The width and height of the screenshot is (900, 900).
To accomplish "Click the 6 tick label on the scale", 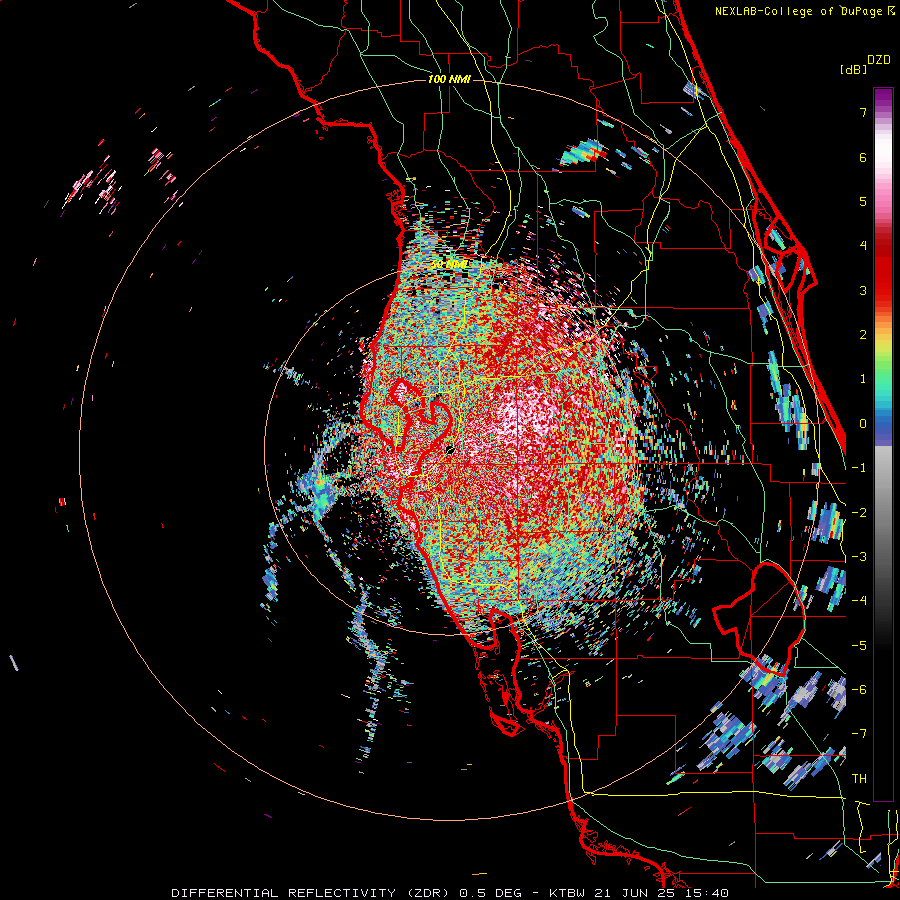I will coord(863,157).
